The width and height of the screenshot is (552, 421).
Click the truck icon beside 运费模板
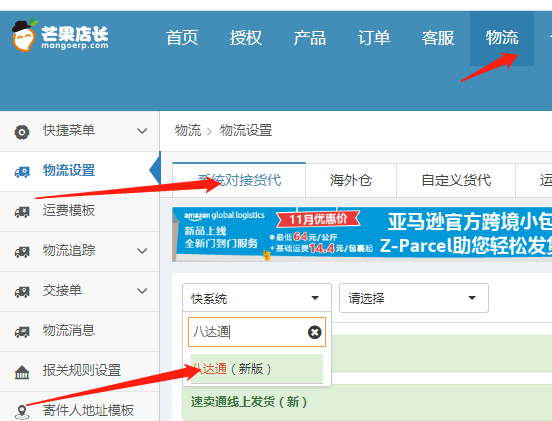22,212
